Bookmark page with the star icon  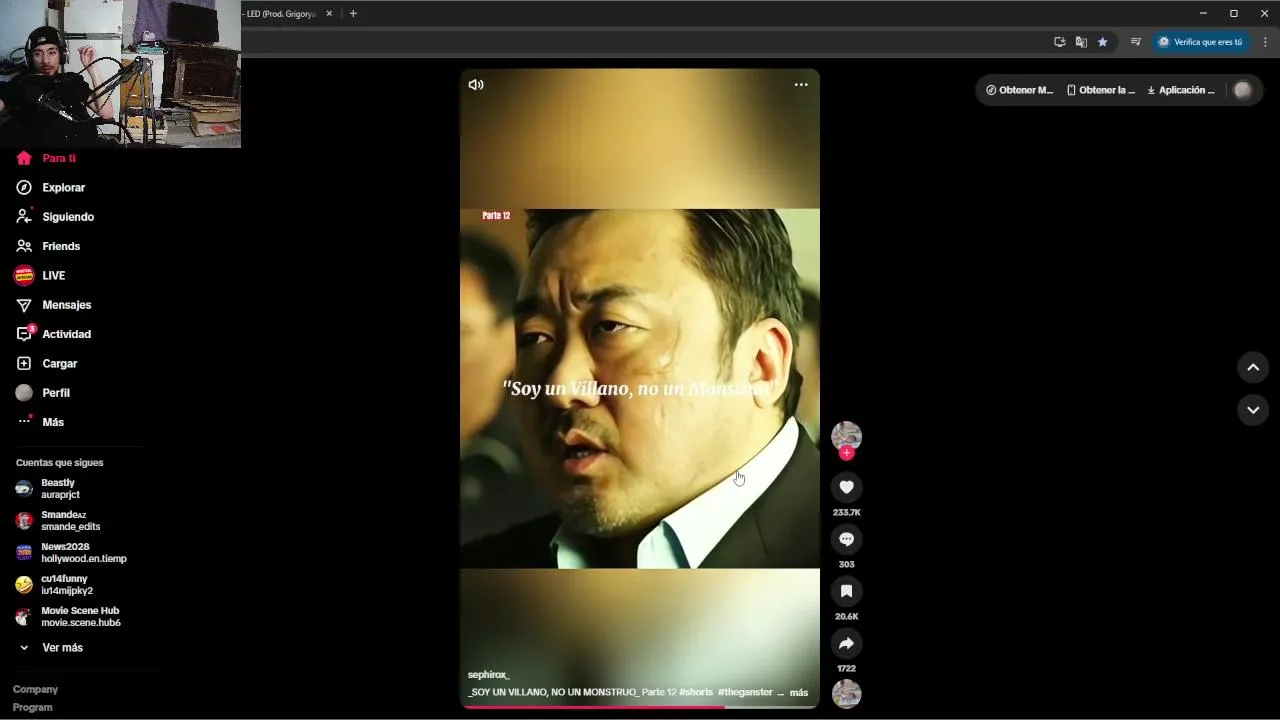[1102, 42]
